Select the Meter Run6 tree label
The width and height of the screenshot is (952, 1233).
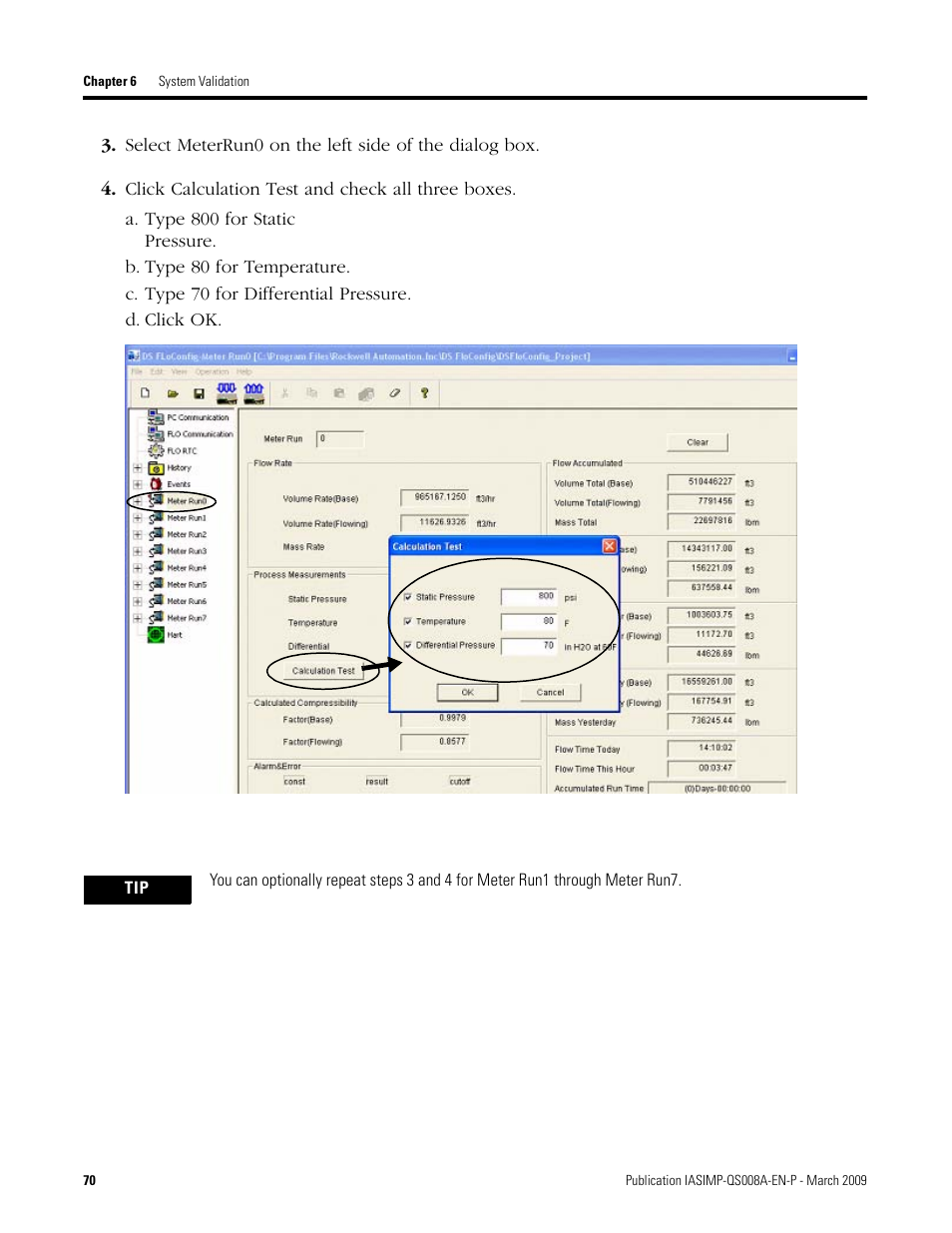coord(187,601)
